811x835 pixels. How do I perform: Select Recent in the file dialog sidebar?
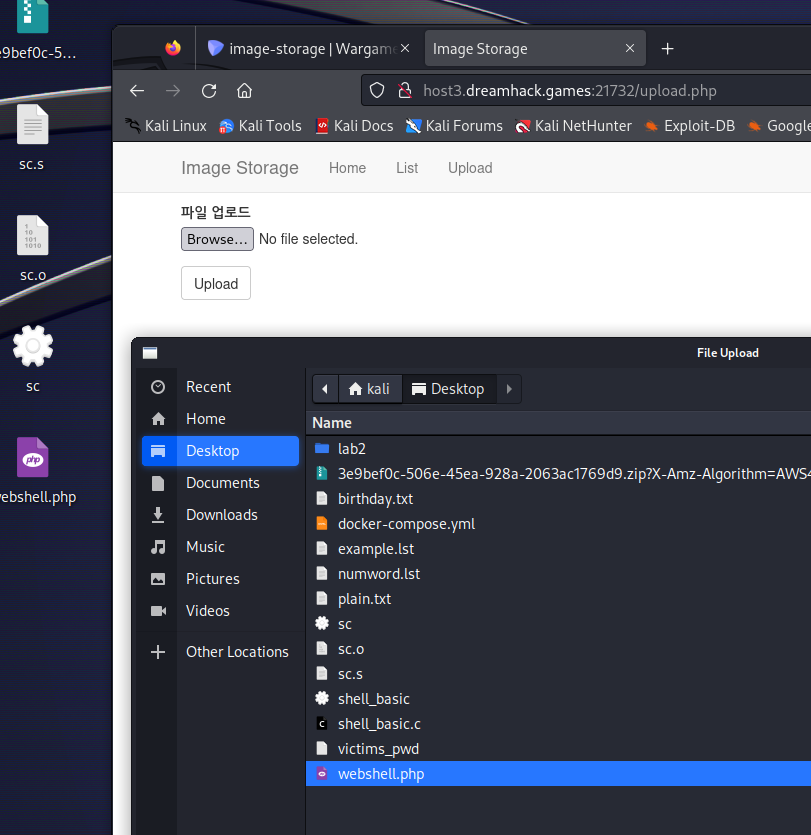pyautogui.click(x=220, y=387)
